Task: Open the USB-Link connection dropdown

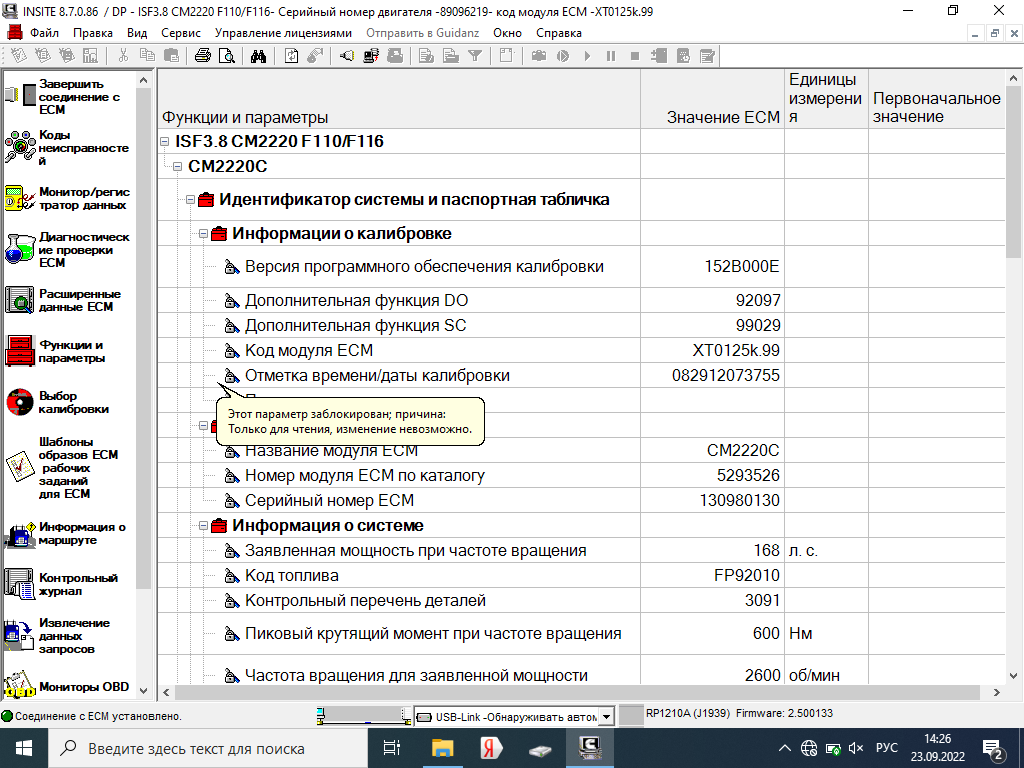Action: pos(605,717)
